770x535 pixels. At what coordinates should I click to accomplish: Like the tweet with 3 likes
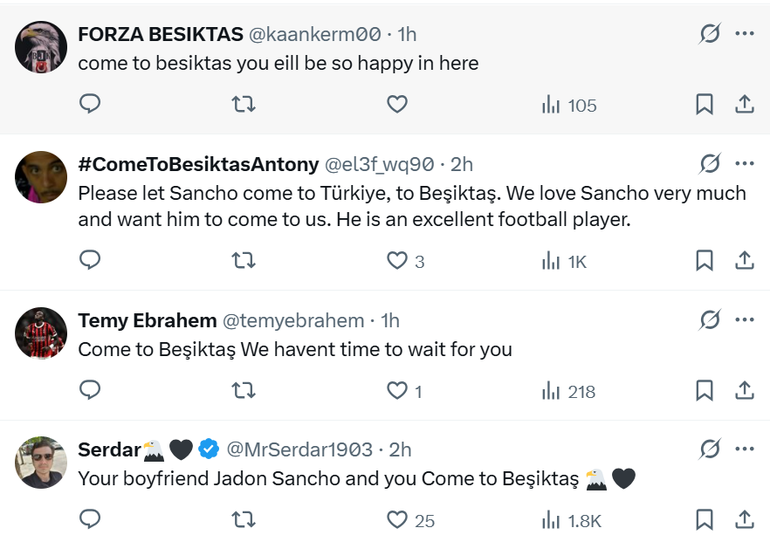(397, 261)
